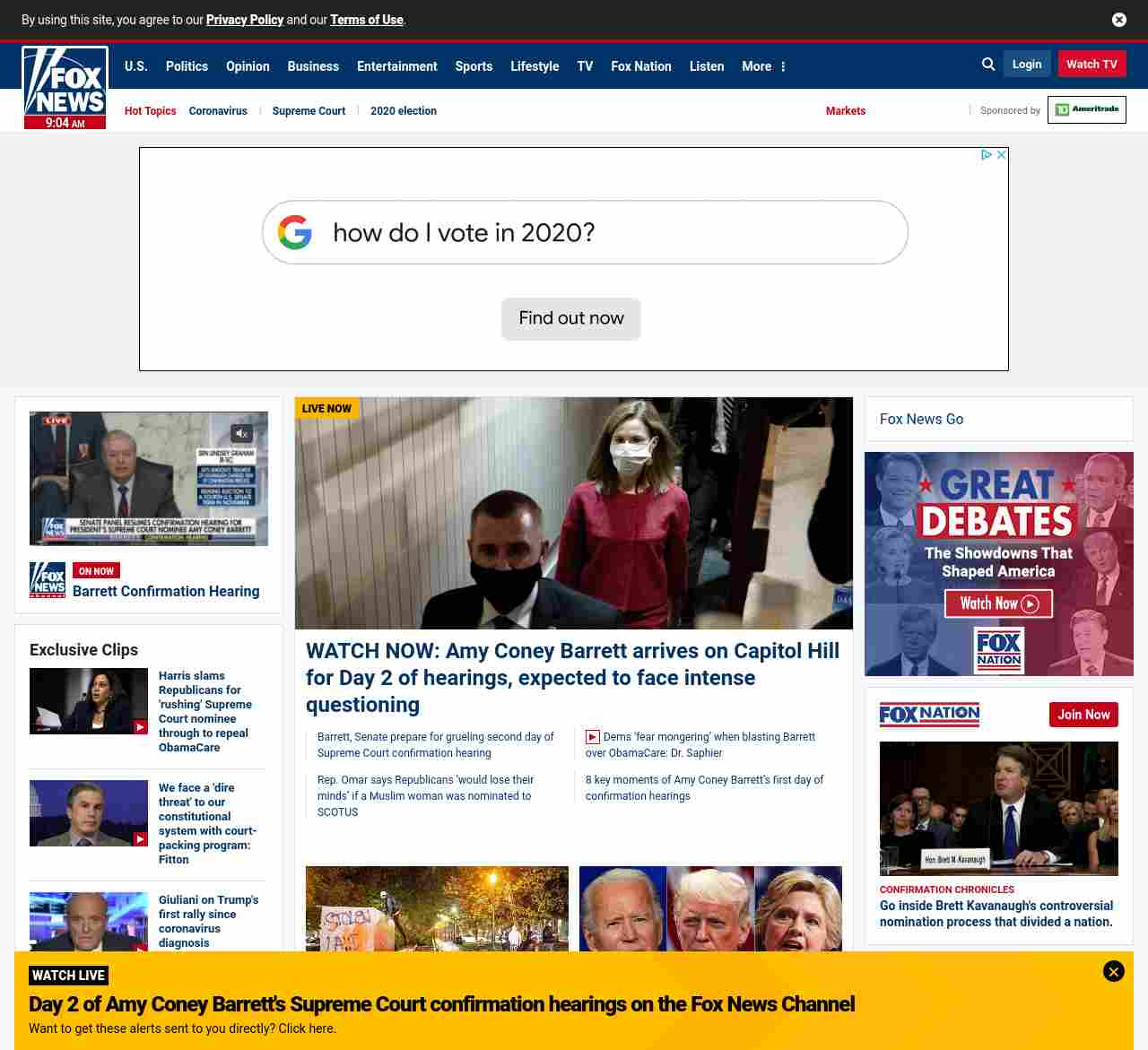1148x1050 pixels.
Task: Unmute the live video player
Action: (241, 434)
